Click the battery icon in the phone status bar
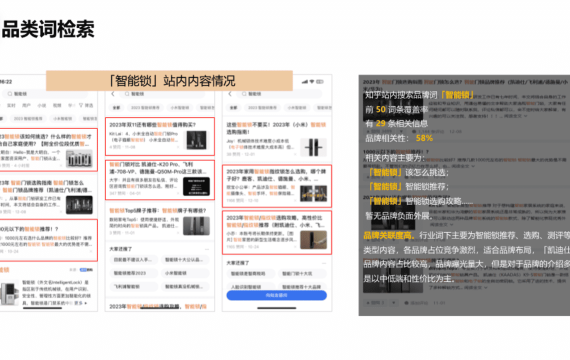Screen dimensions: 570x360 [x=320, y=82]
